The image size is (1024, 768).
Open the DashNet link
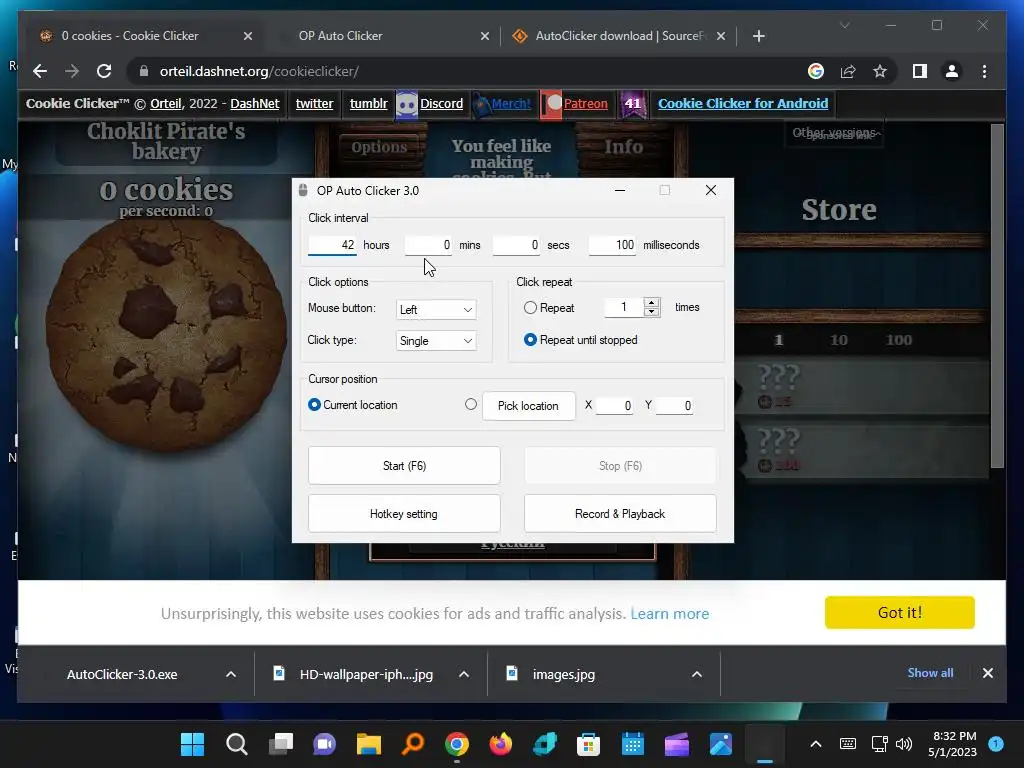pos(255,103)
